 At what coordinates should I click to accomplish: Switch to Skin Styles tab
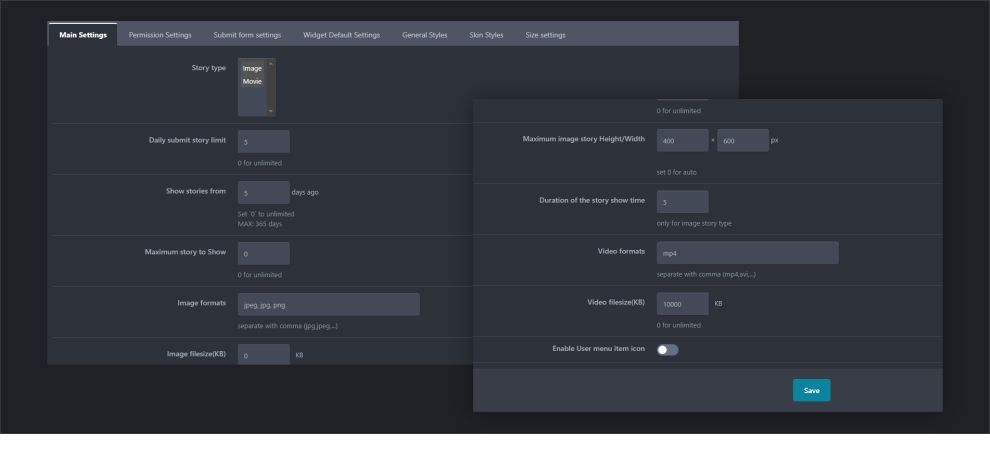point(486,35)
